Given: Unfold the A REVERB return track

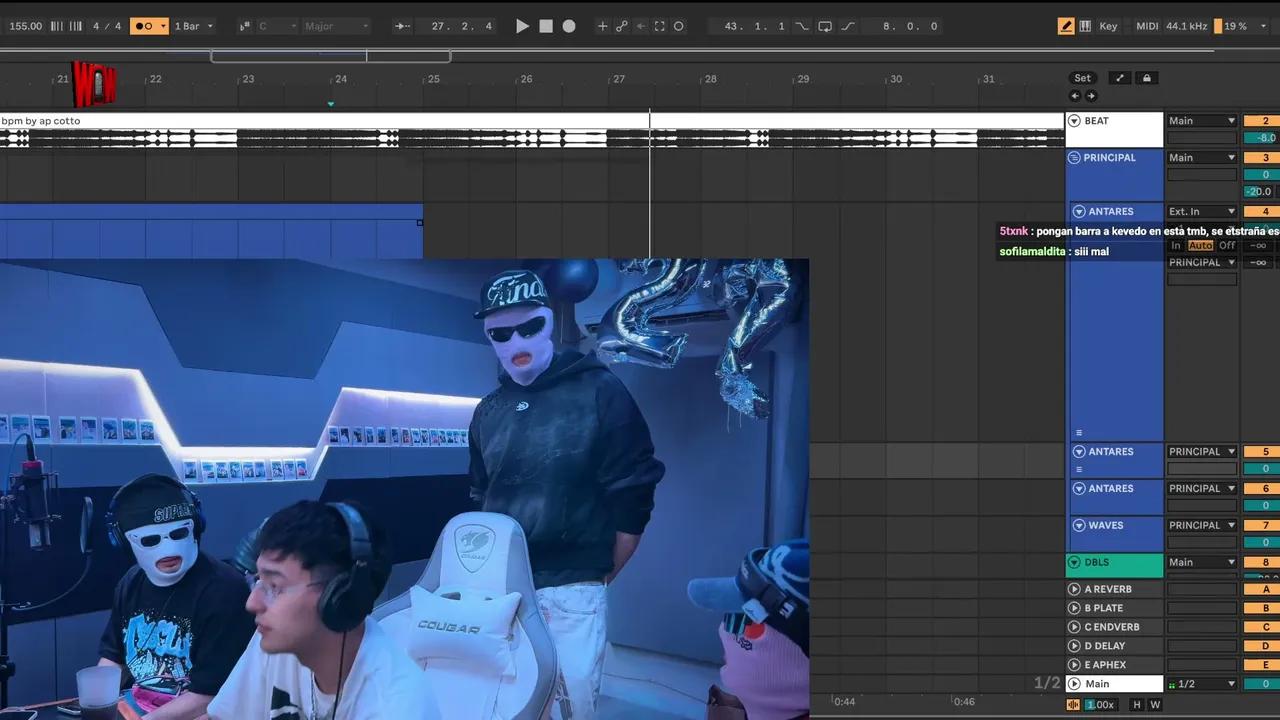Looking at the screenshot, I should [x=1075, y=590].
